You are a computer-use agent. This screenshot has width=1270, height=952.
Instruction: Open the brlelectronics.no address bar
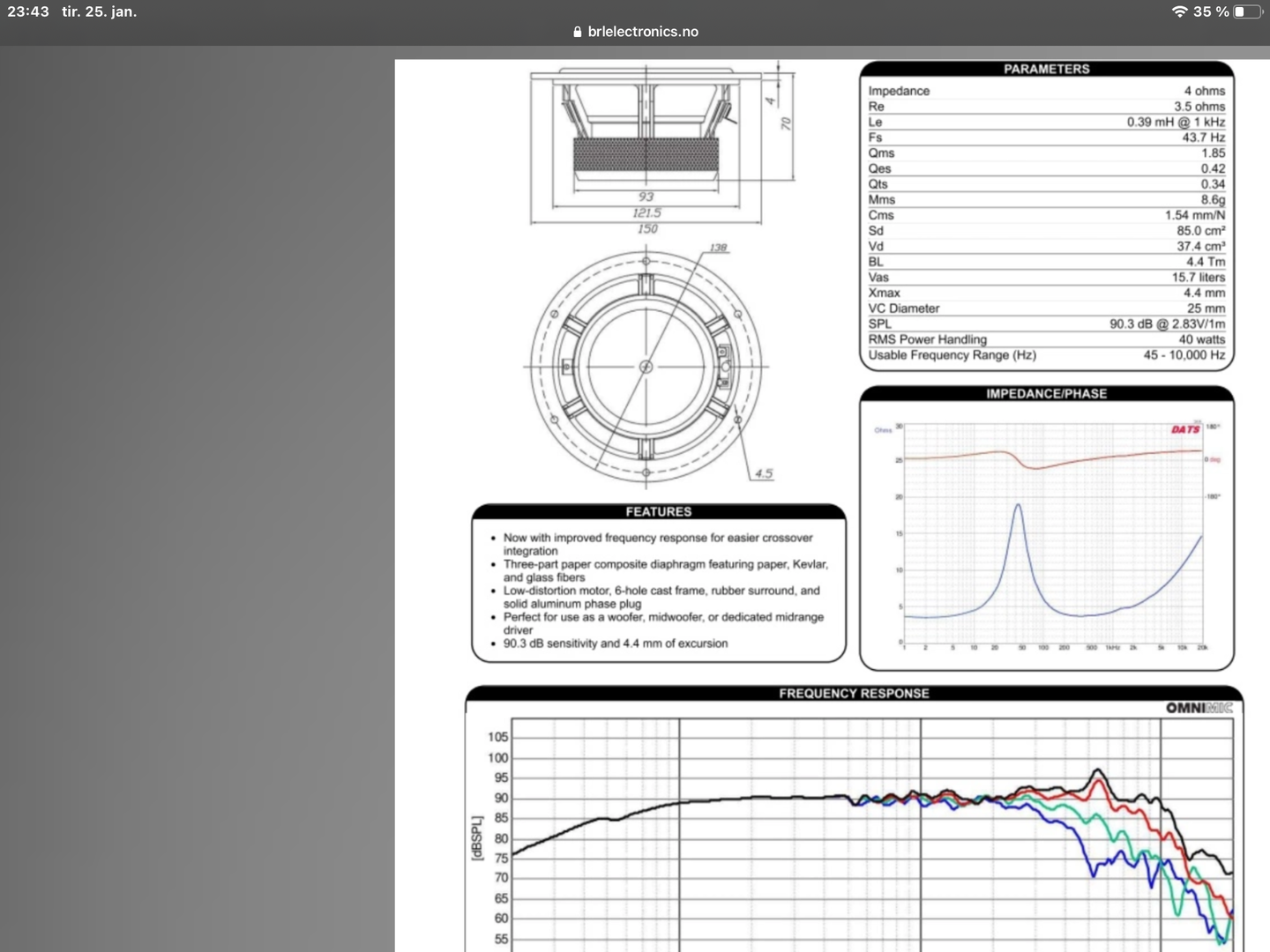642,32
